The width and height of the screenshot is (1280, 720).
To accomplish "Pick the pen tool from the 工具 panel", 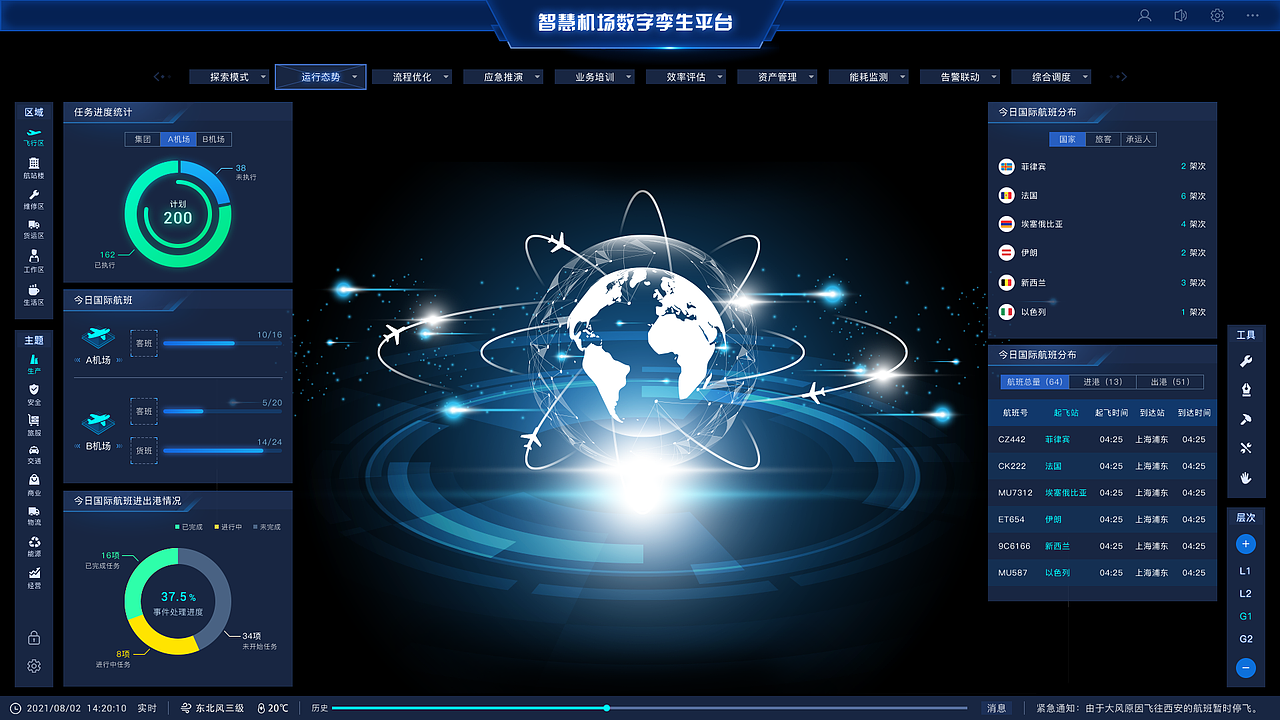I will tap(1245, 389).
